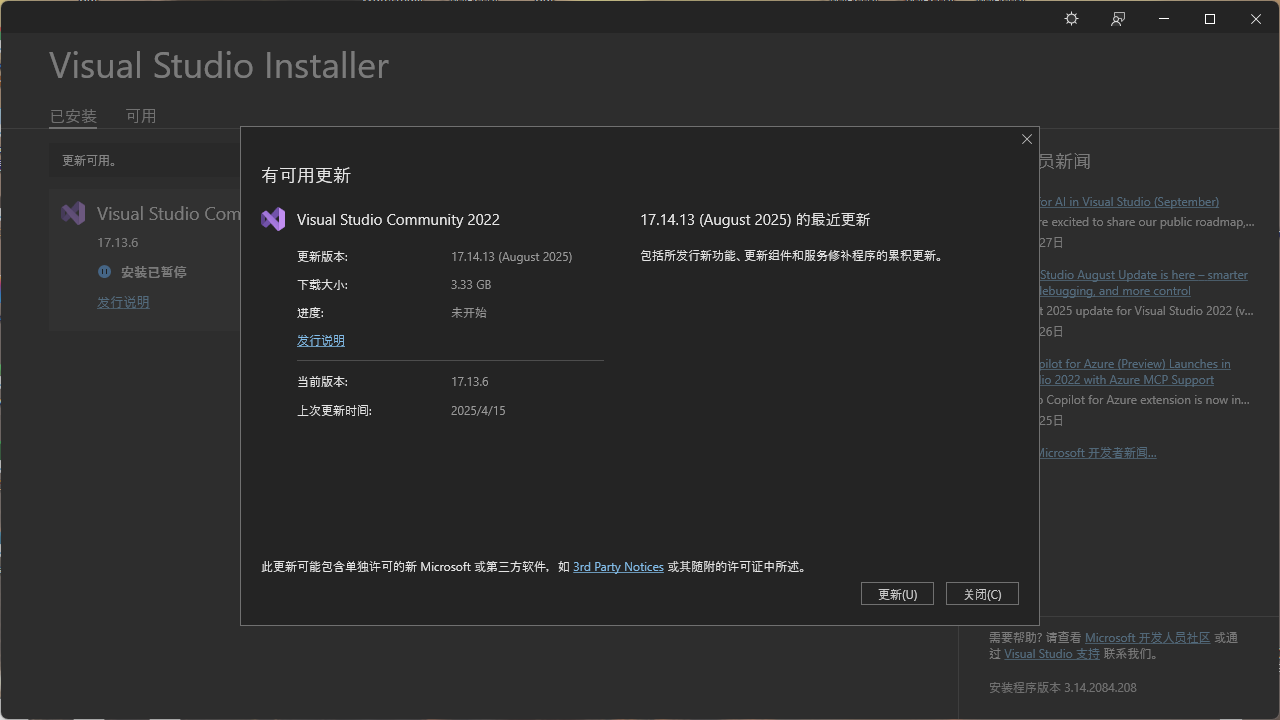Click the last update date 2025/4/15
The width and height of the screenshot is (1280, 720).
point(478,411)
